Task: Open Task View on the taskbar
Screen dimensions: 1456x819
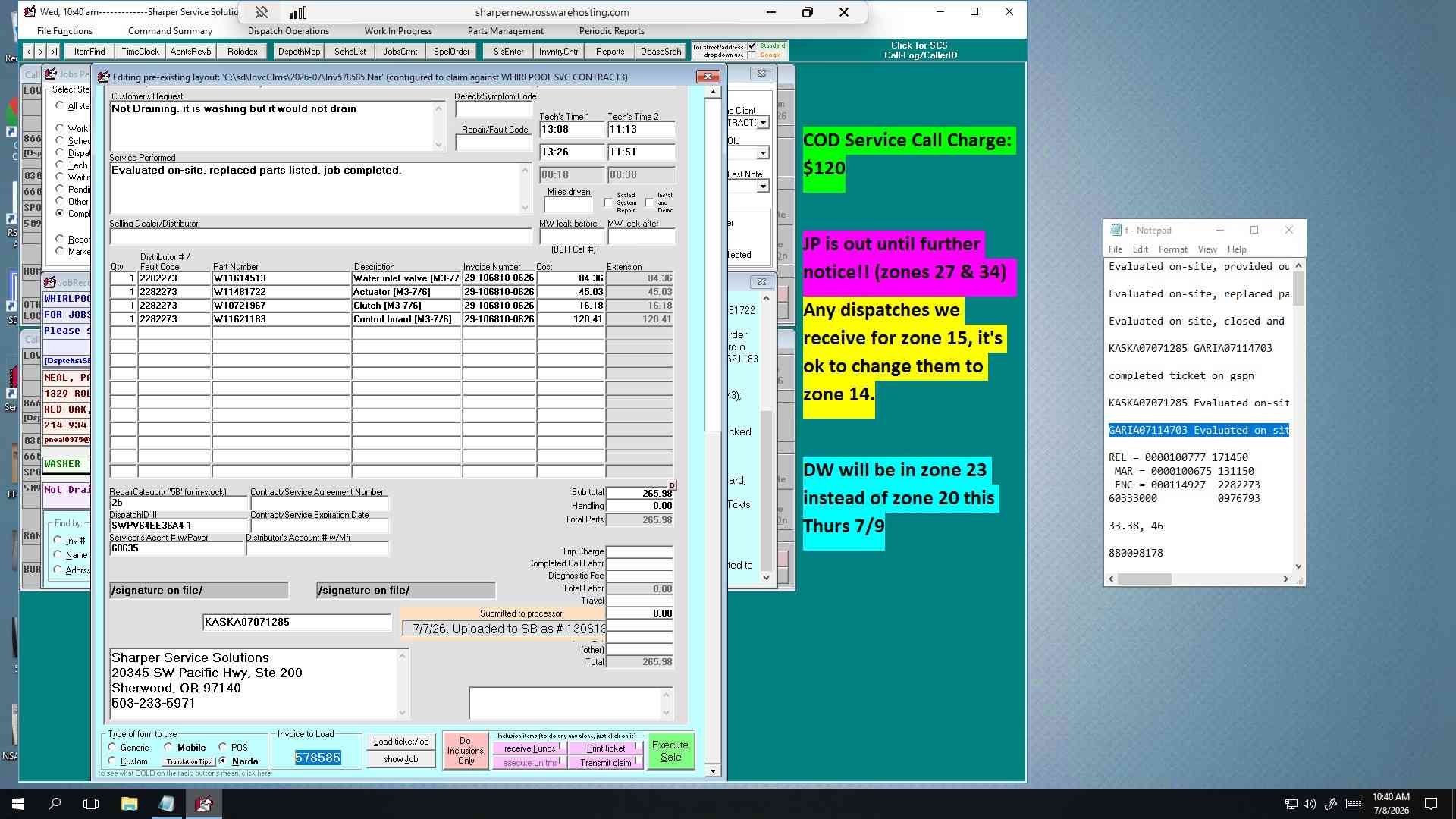Action: (x=91, y=804)
